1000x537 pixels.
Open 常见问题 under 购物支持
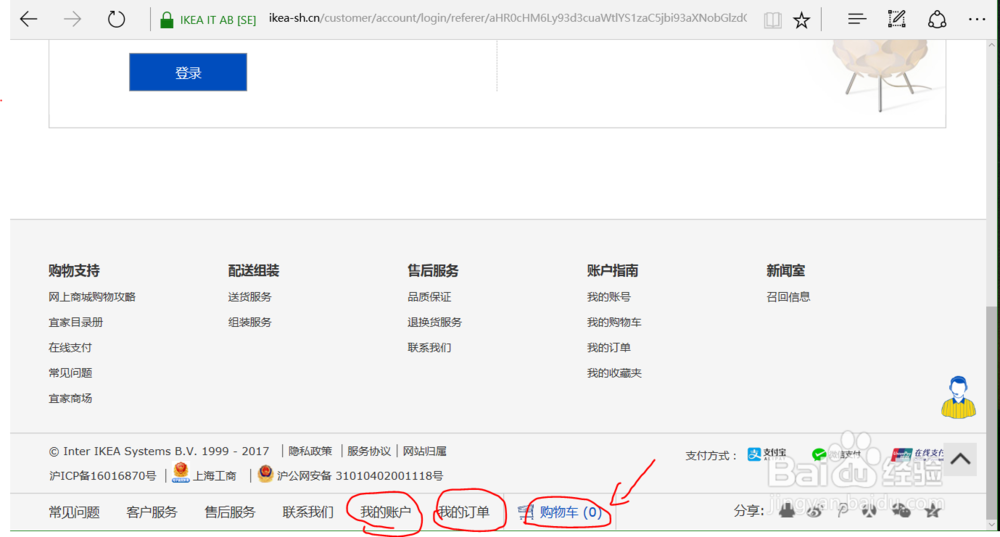click(70, 373)
